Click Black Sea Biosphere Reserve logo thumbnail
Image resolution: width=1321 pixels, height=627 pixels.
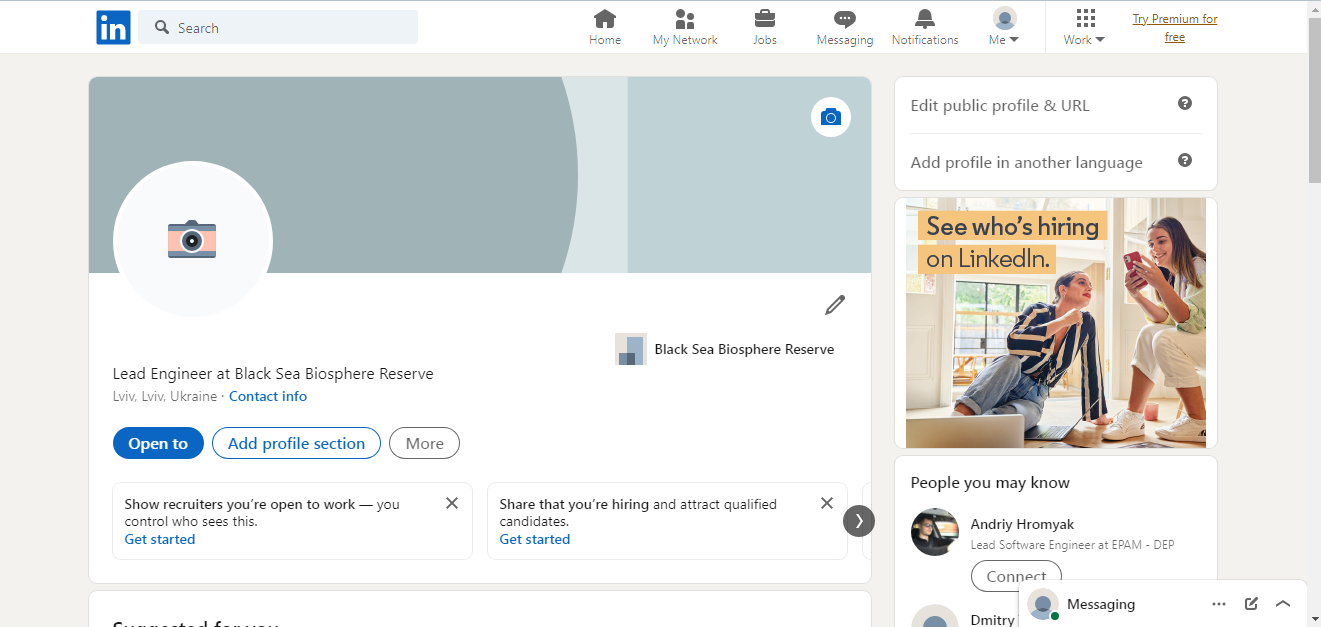point(631,349)
